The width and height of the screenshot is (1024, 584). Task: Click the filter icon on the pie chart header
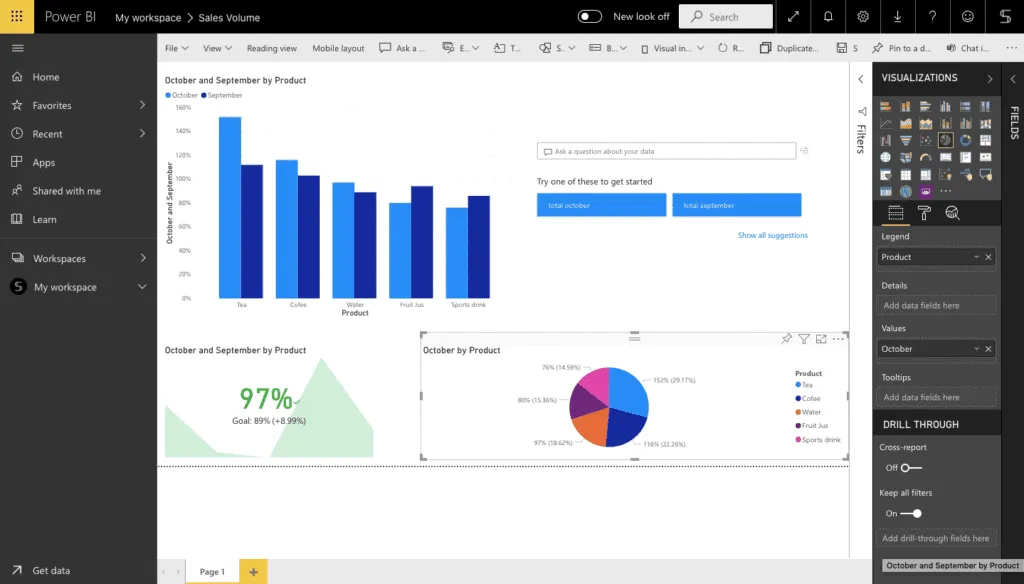click(804, 339)
